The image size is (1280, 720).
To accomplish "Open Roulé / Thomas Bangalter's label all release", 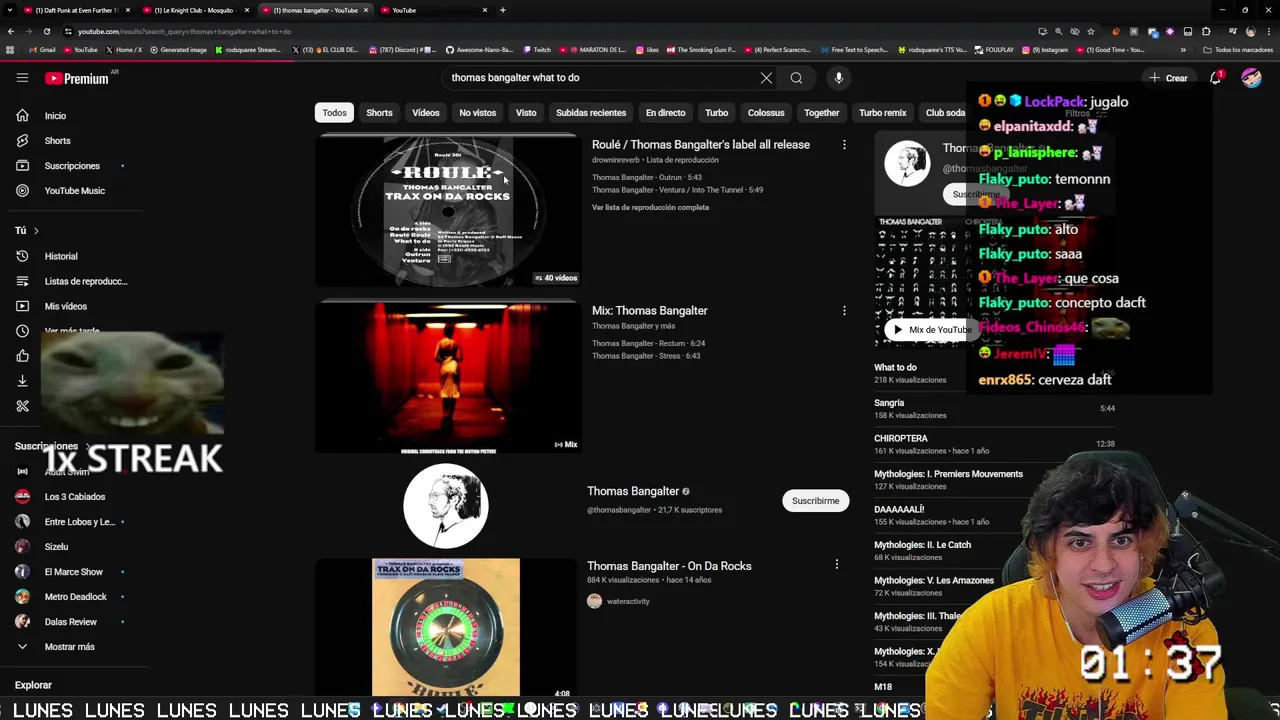I will tap(701, 145).
